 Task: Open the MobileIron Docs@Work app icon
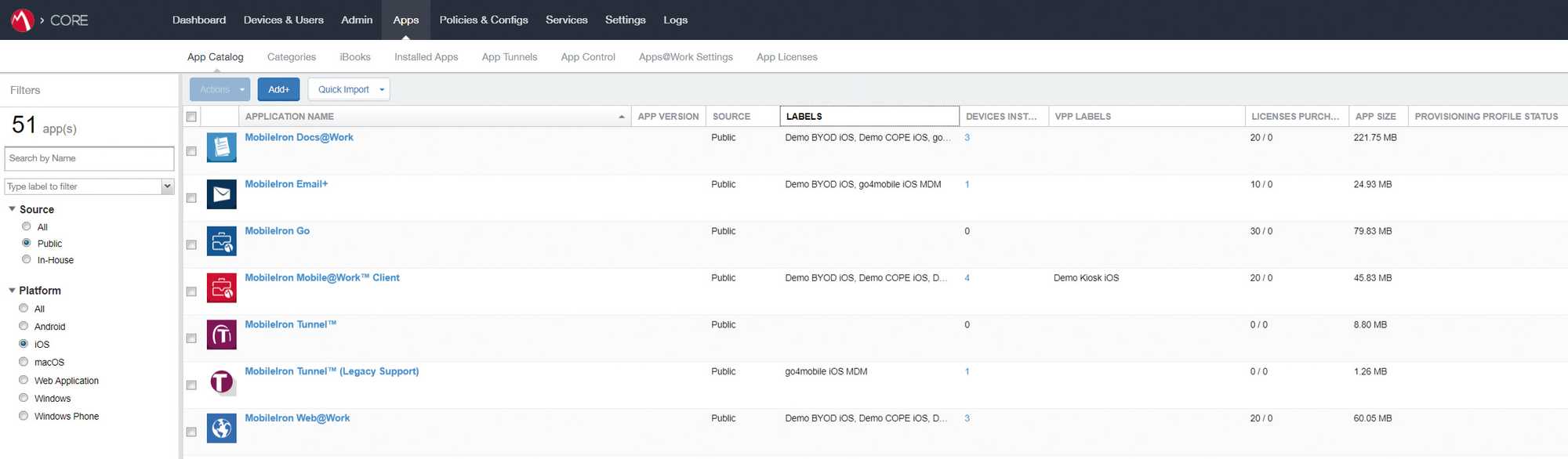coord(222,147)
